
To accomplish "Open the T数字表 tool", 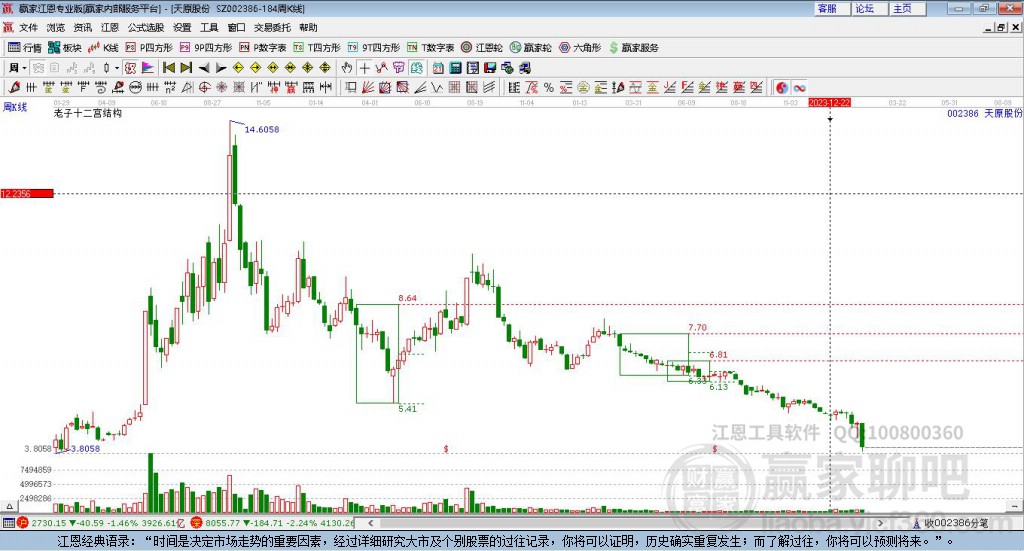I will (x=430, y=48).
